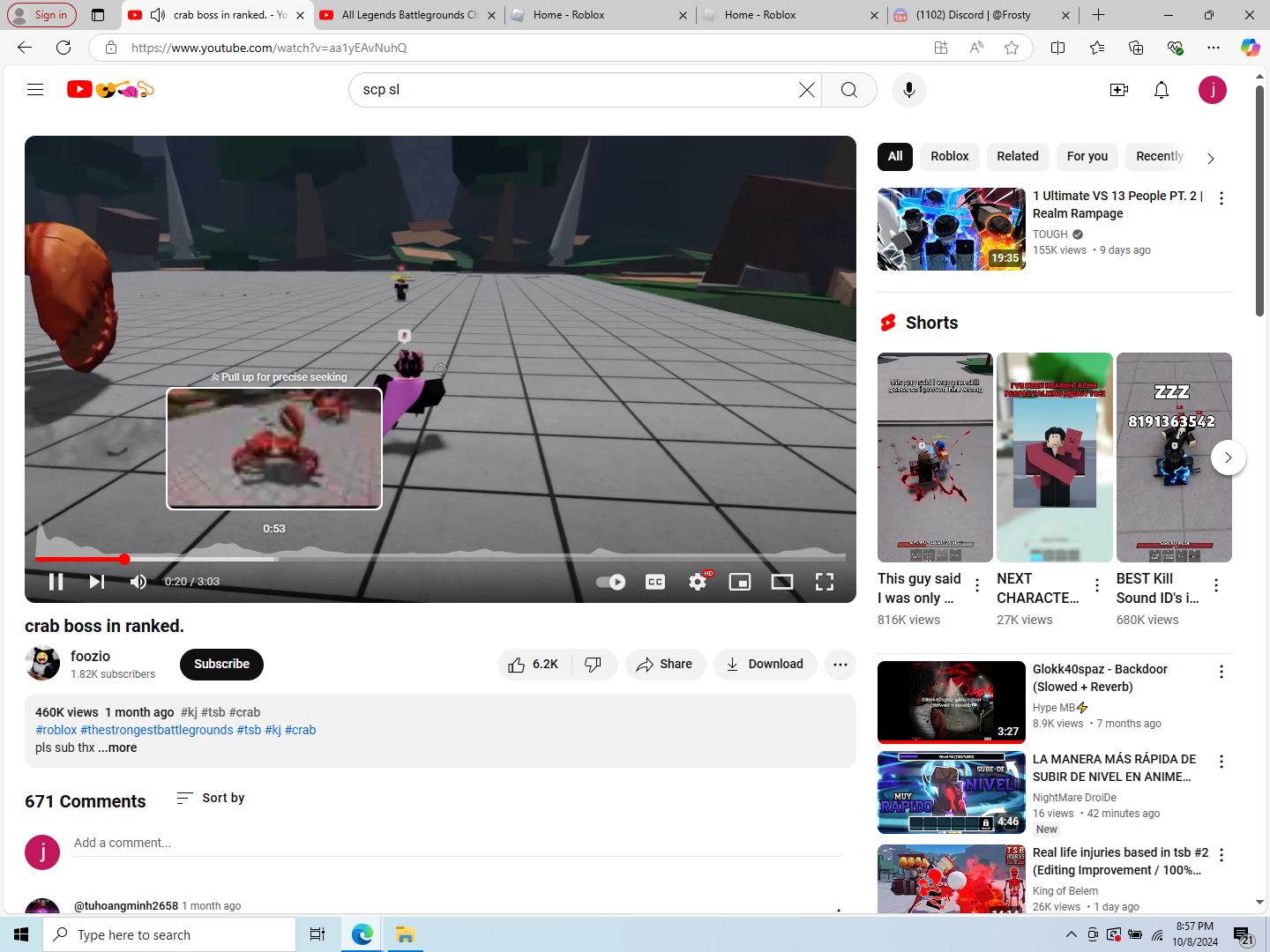
Task: Open options for Ultimate VS 13 People video
Action: pos(1221,198)
